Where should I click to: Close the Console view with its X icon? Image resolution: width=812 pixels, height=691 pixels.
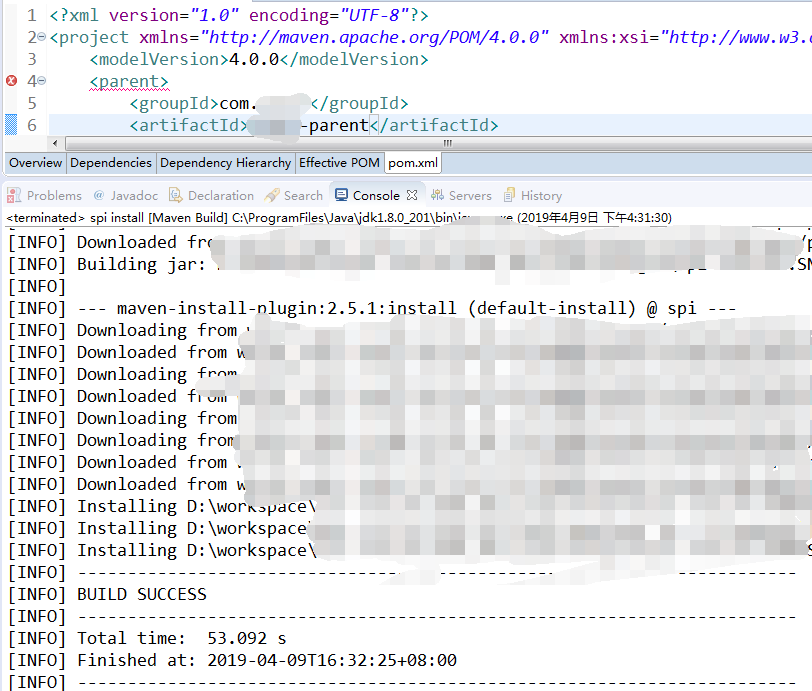(412, 195)
